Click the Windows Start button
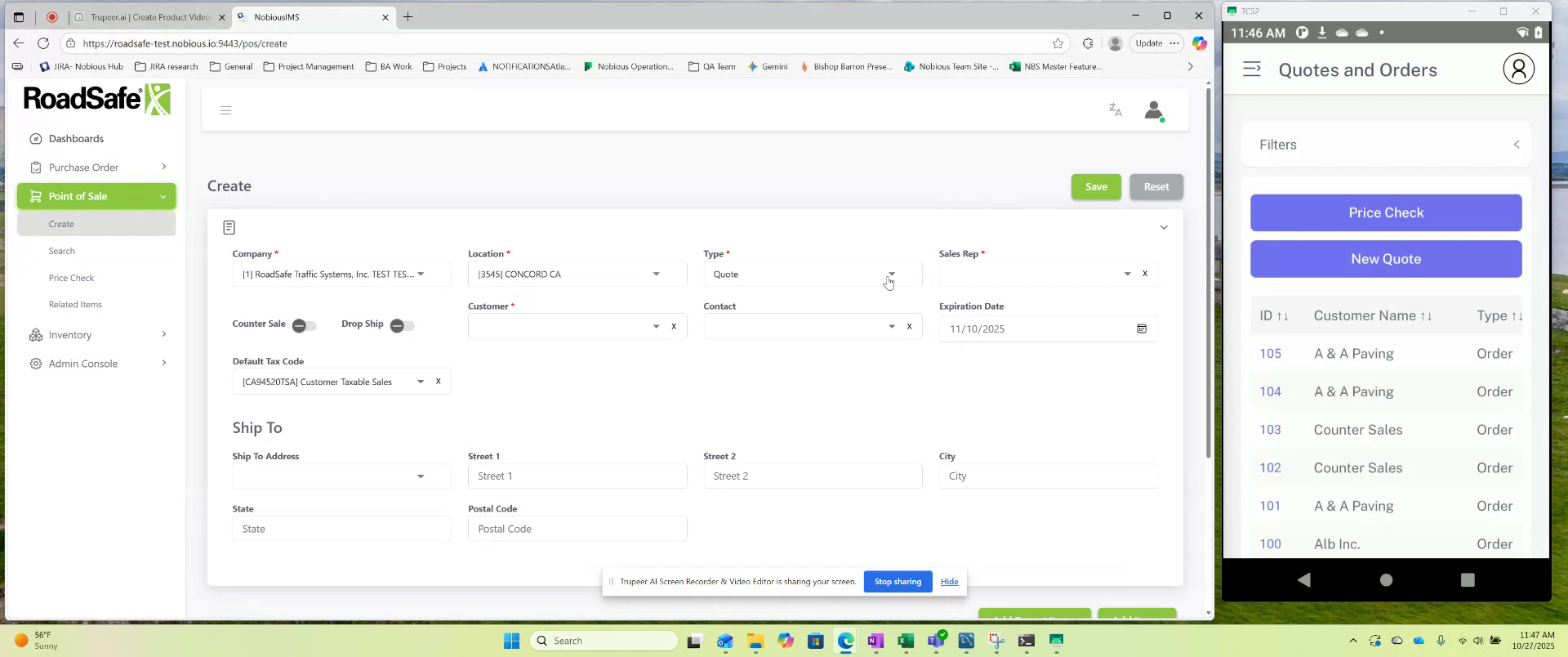Viewport: 1568px width, 657px height. point(511,641)
